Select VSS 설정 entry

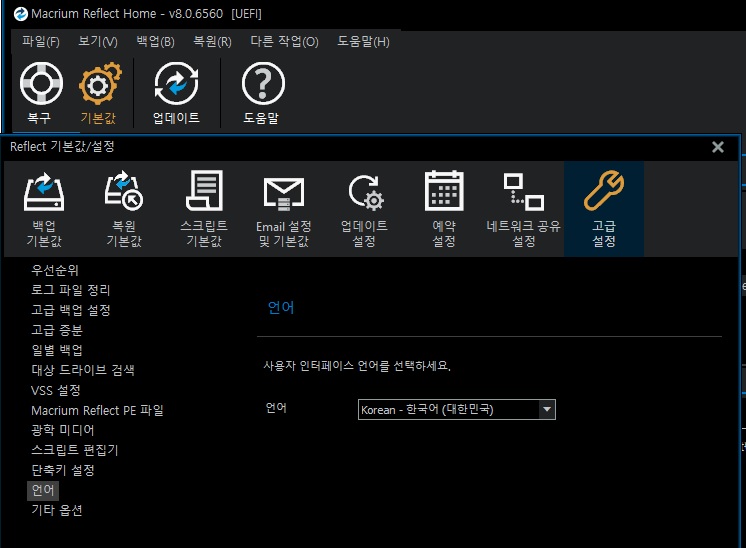click(x=56, y=391)
